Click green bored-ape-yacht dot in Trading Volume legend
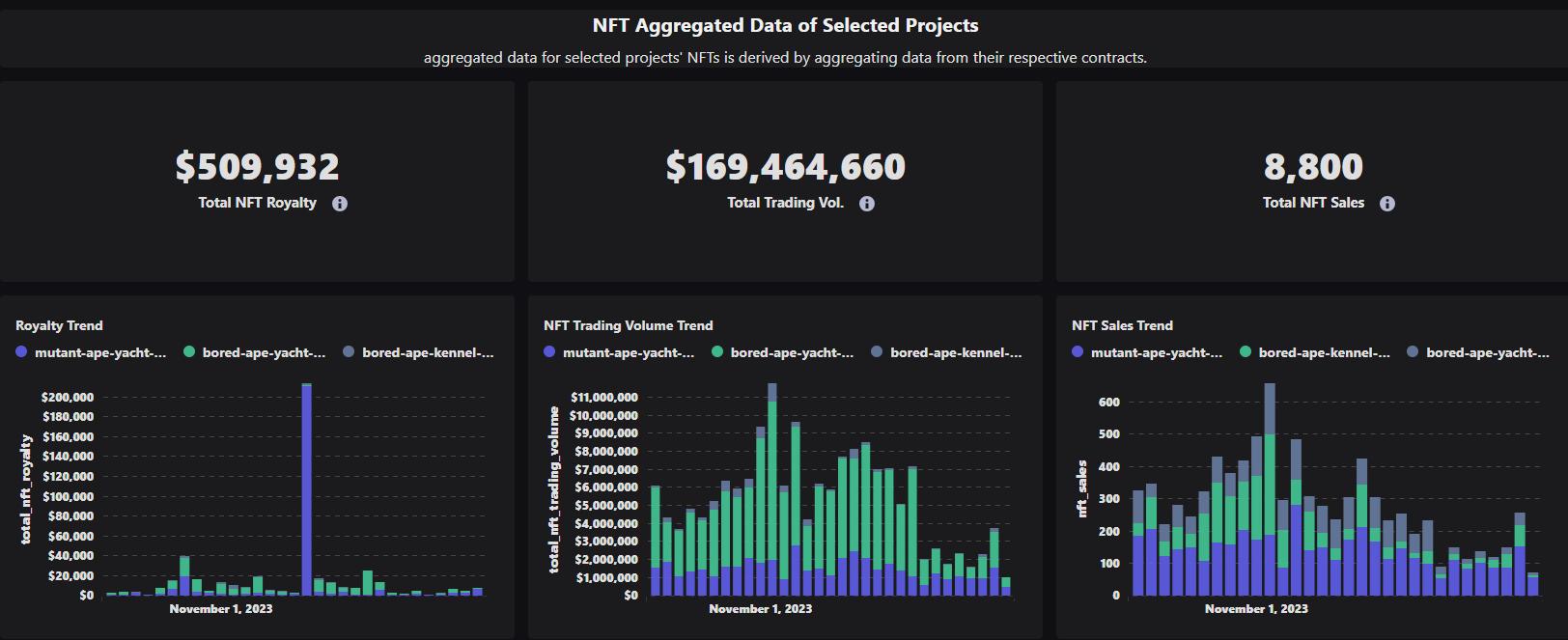 (x=717, y=352)
